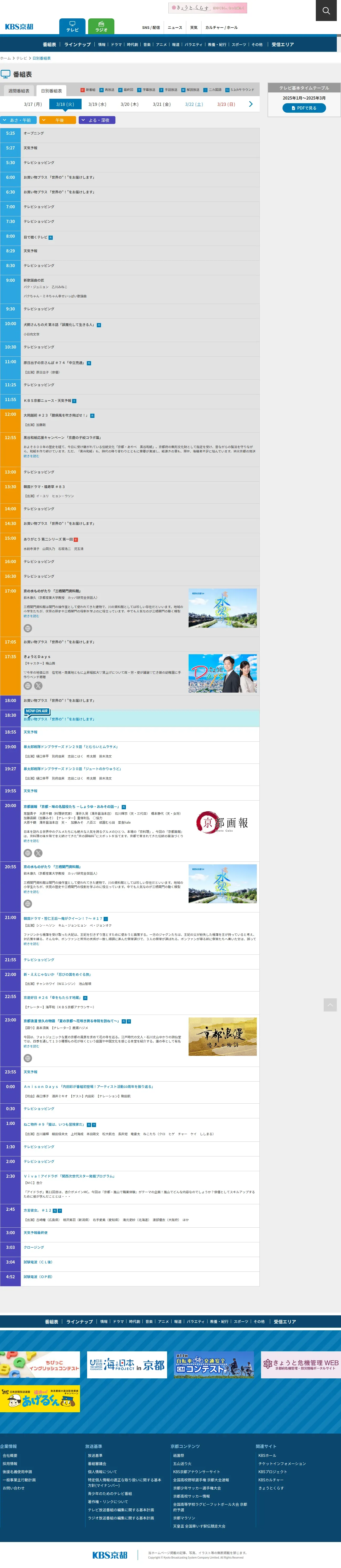The width and height of the screenshot is (341, 1568).
Task: Select the 日別番組表 tab
Action: point(52,91)
